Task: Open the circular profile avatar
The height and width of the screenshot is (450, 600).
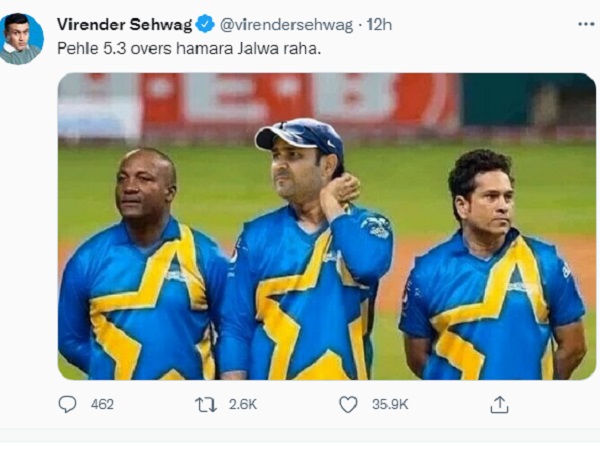Action: [21, 38]
